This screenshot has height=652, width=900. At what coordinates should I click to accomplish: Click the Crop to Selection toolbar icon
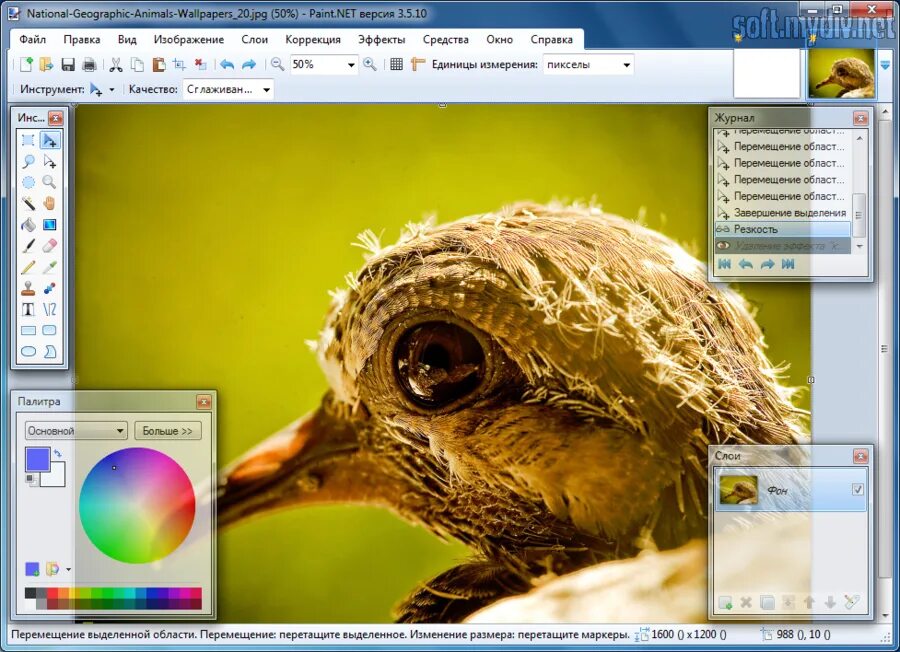[x=179, y=64]
